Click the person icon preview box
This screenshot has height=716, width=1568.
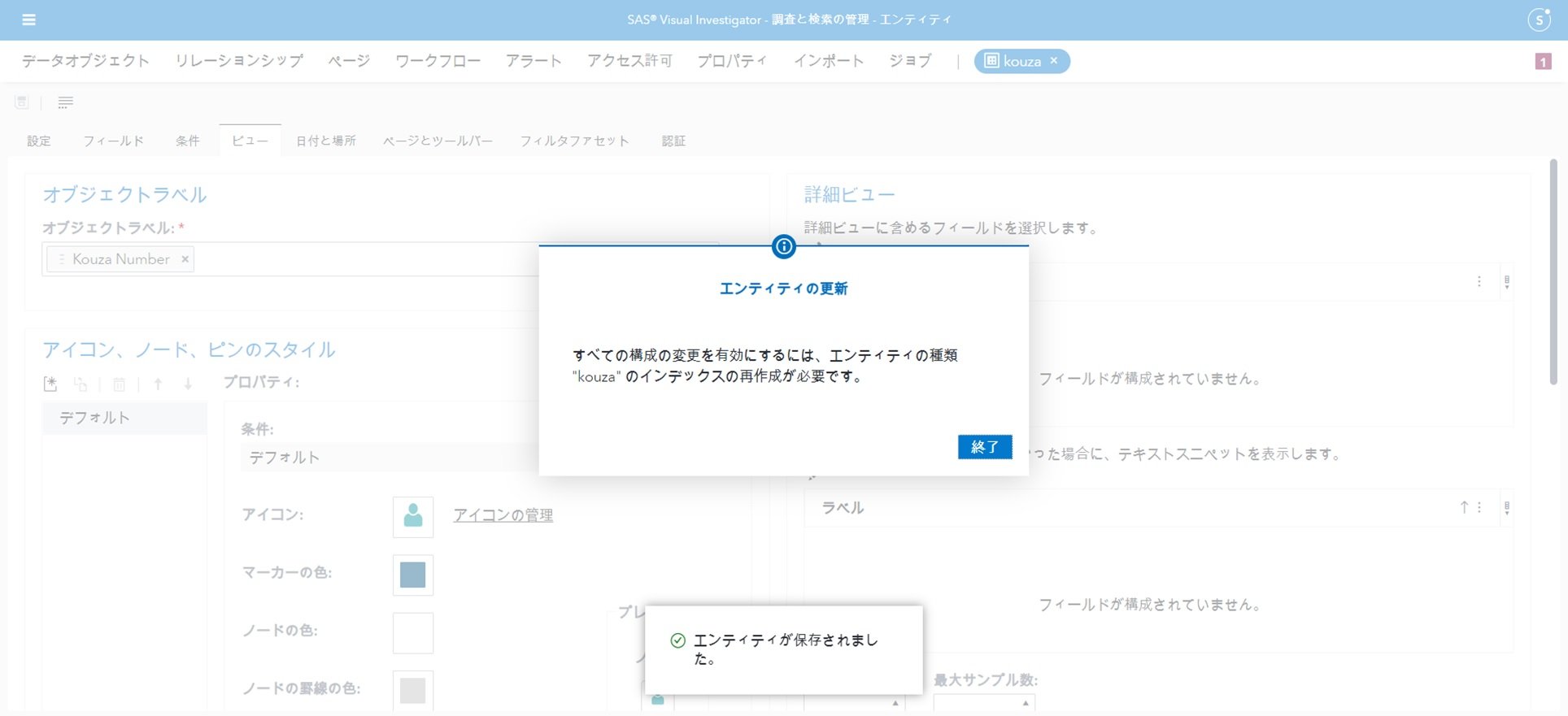[x=413, y=517]
